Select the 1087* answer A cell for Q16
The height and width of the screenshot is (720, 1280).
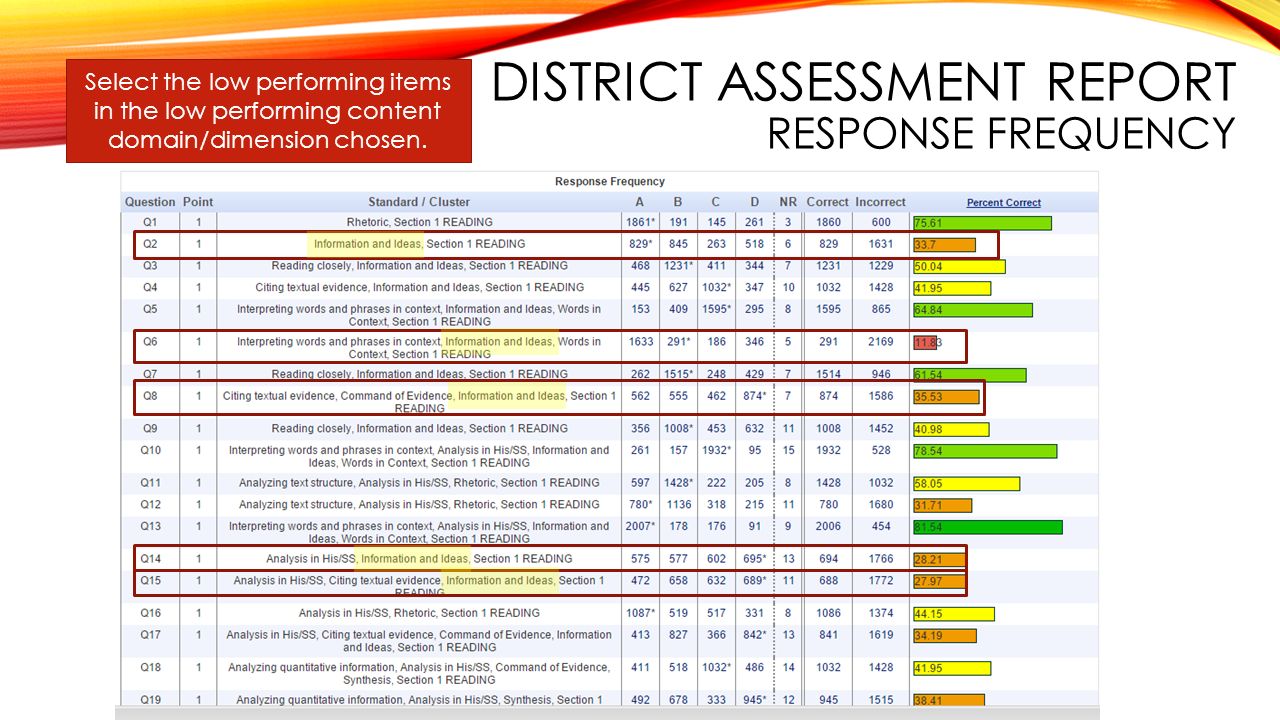(640, 613)
